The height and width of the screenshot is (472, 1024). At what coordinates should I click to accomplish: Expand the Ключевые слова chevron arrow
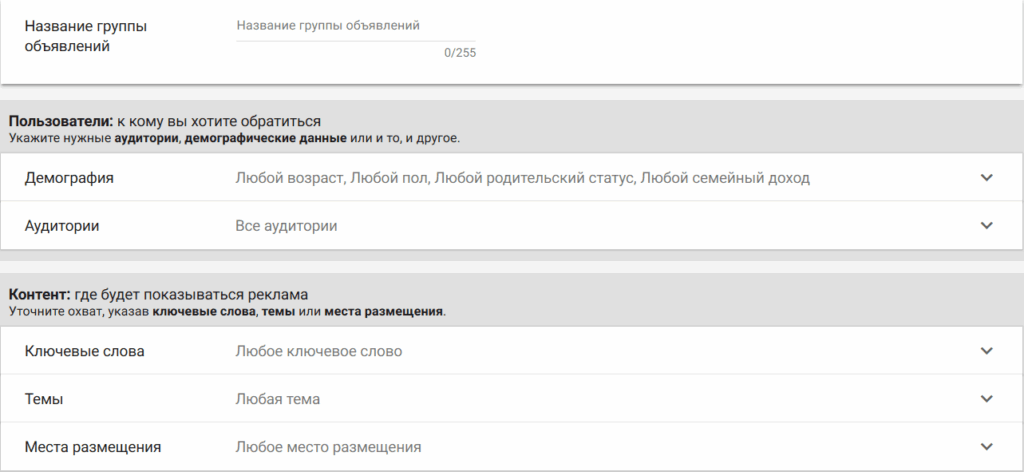987,351
